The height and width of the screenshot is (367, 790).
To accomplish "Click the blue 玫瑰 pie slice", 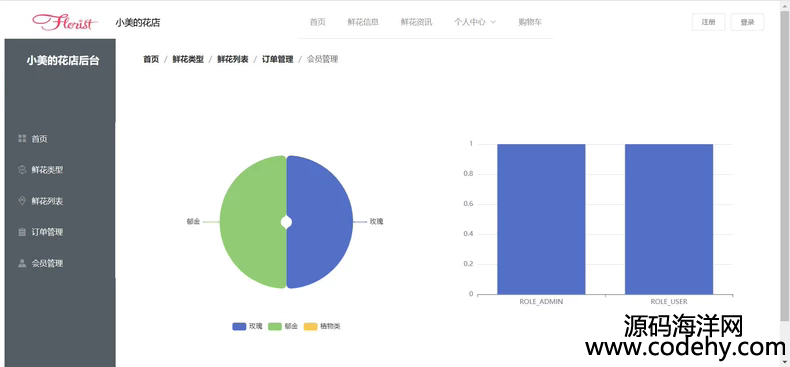I will click(320, 222).
